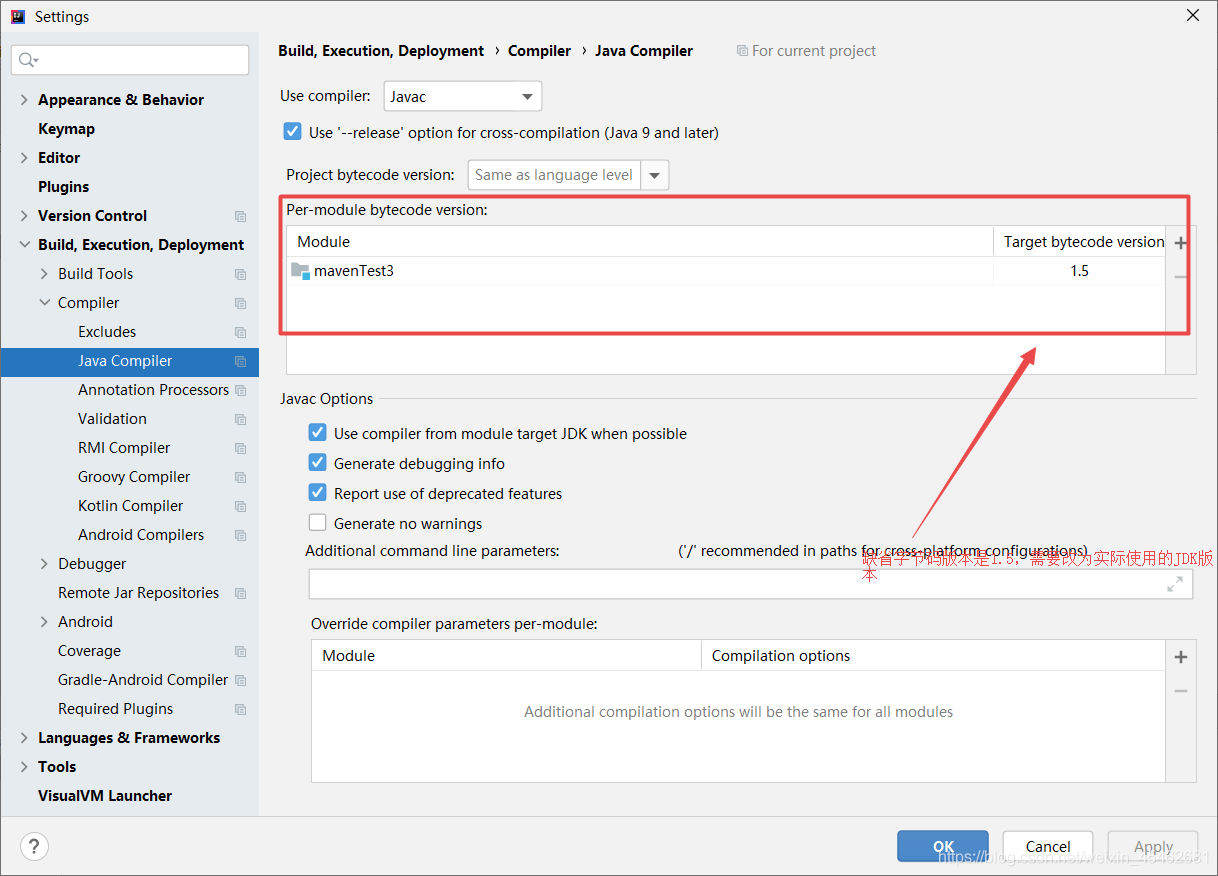Click Compilation options column header

pyautogui.click(x=934, y=656)
